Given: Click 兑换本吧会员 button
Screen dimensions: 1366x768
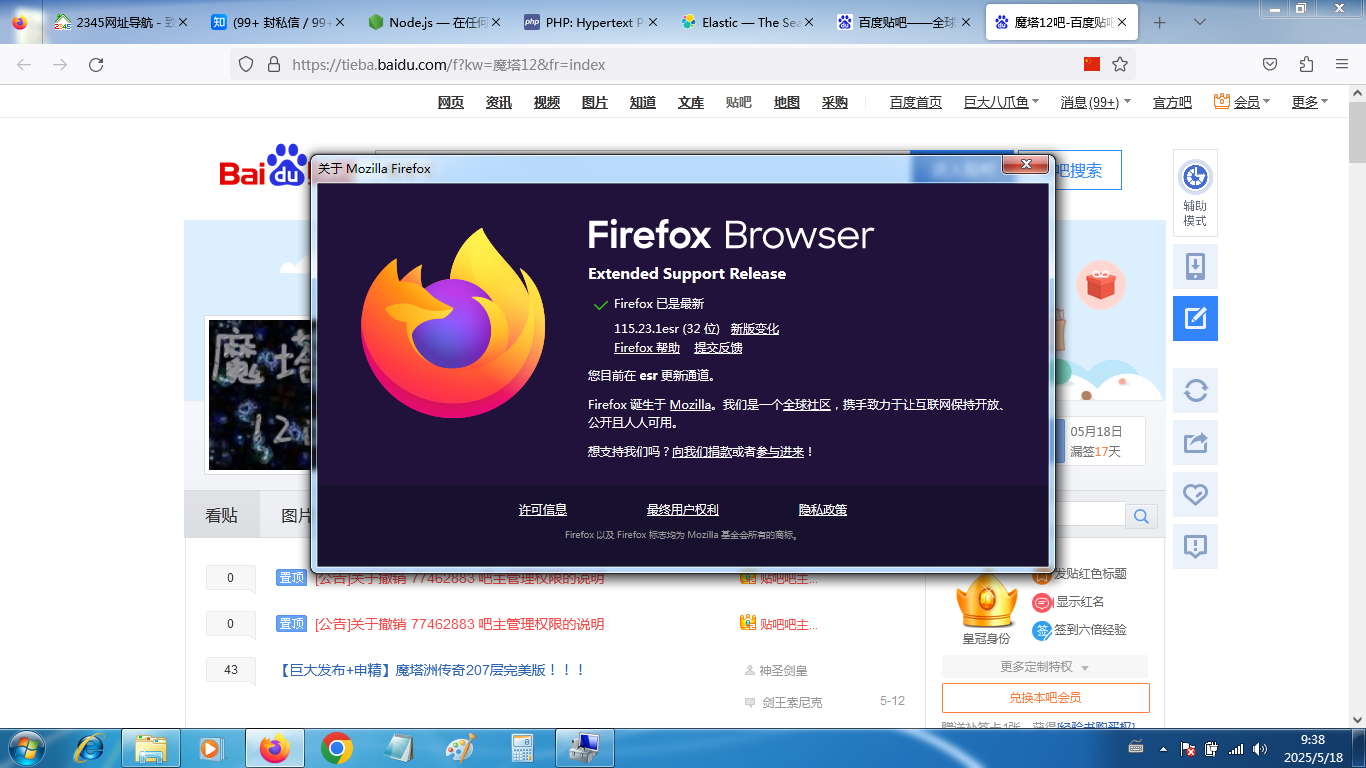Looking at the screenshot, I should pos(1045,698).
